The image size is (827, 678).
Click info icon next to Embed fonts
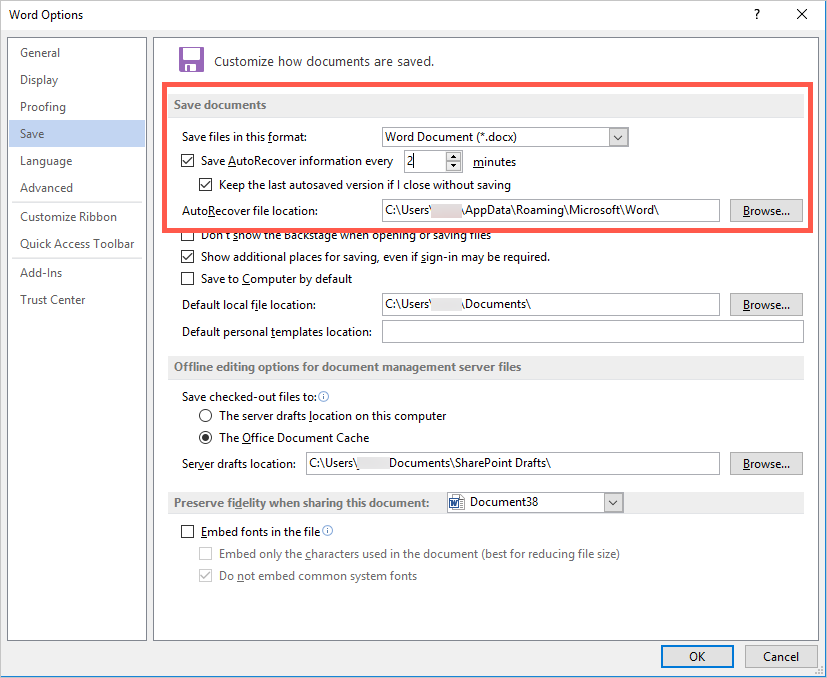(328, 532)
